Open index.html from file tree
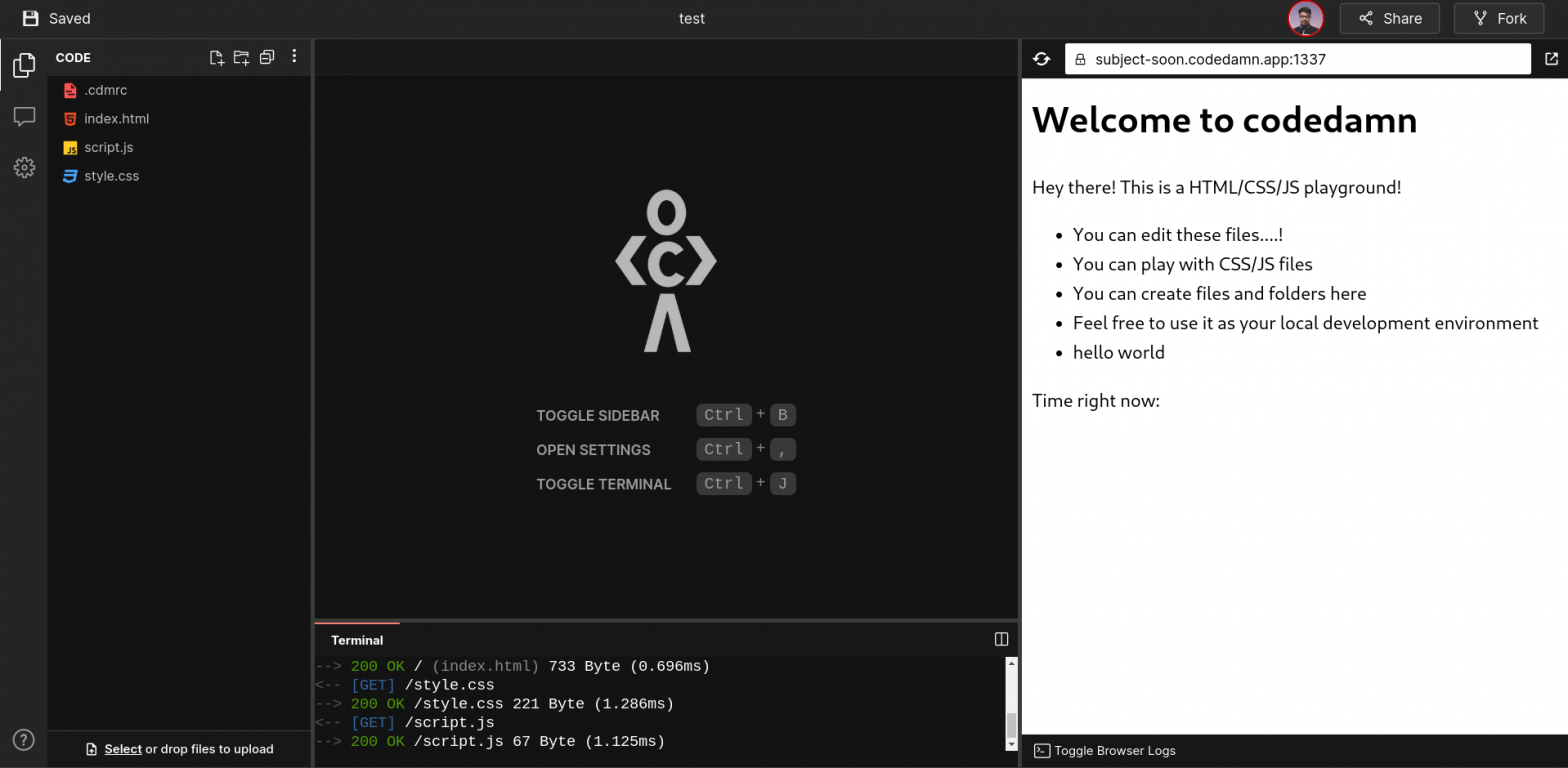Image resolution: width=1568 pixels, height=768 pixels. 116,118
